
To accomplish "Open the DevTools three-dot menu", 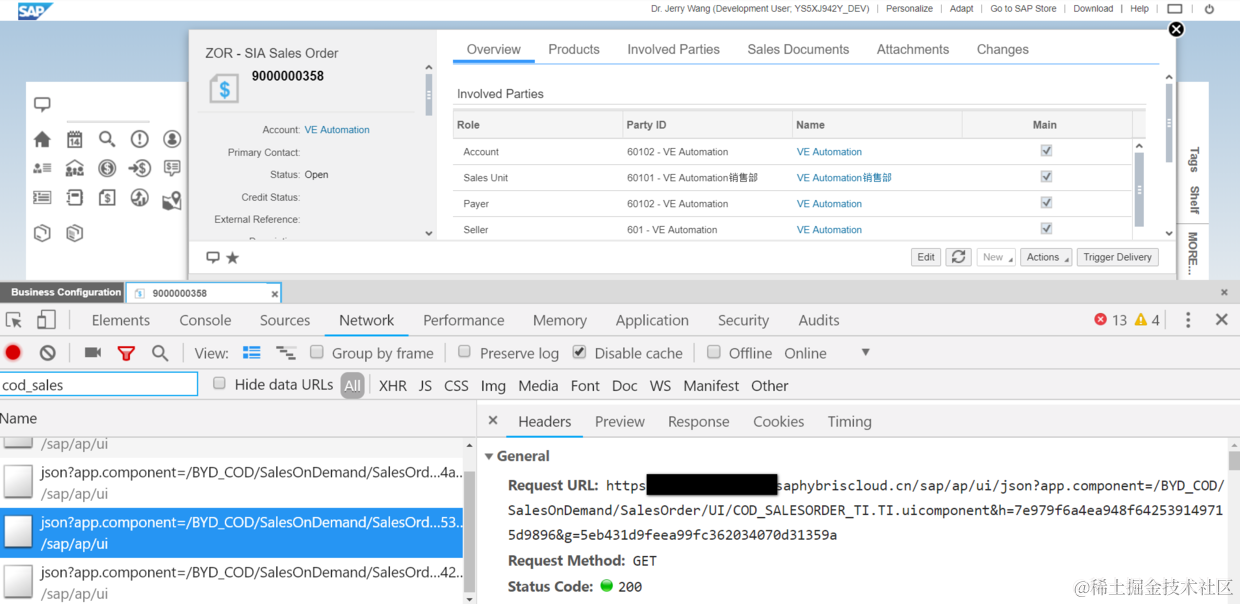I will coord(1188,320).
